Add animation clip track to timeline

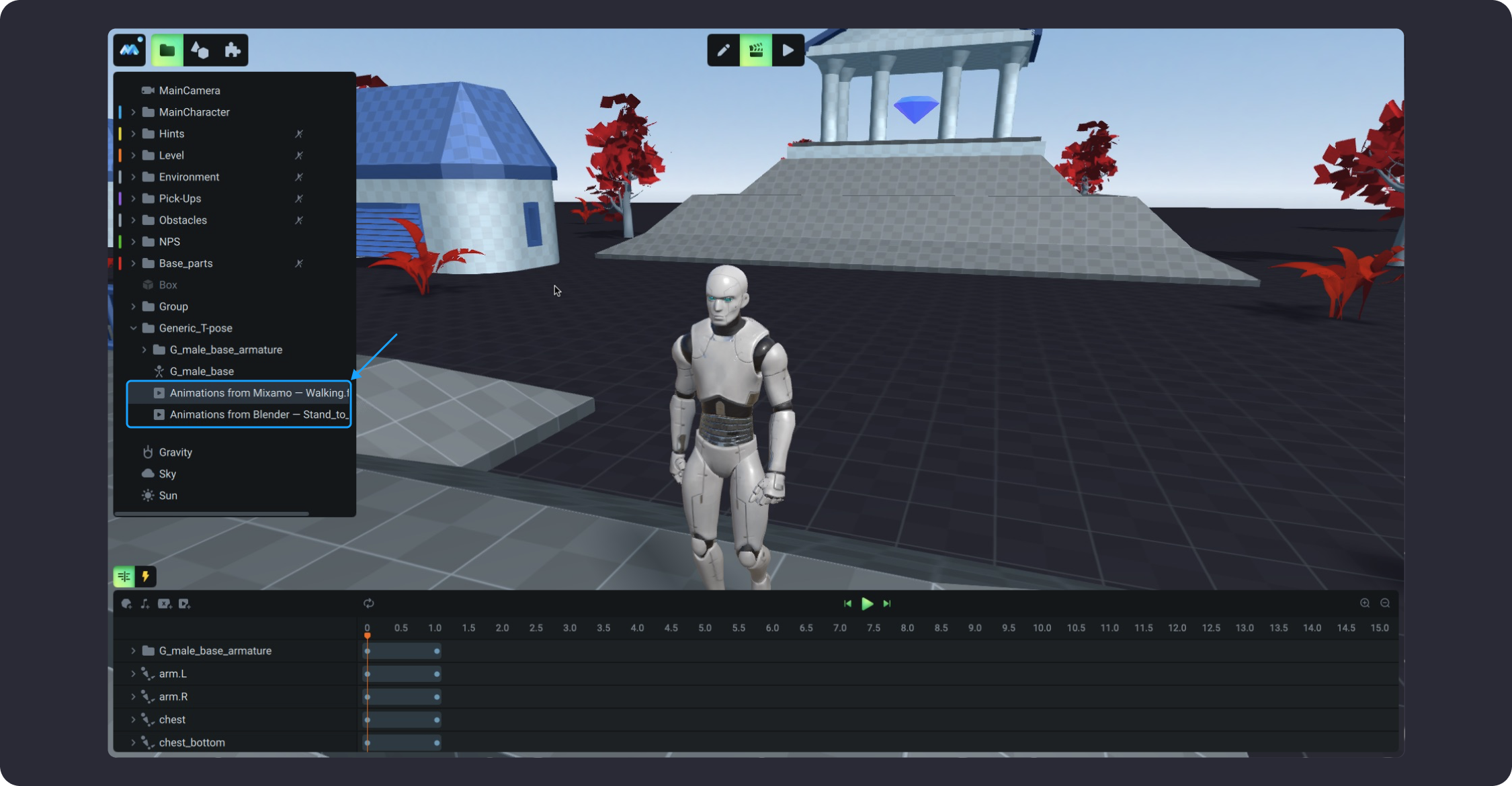tap(184, 604)
